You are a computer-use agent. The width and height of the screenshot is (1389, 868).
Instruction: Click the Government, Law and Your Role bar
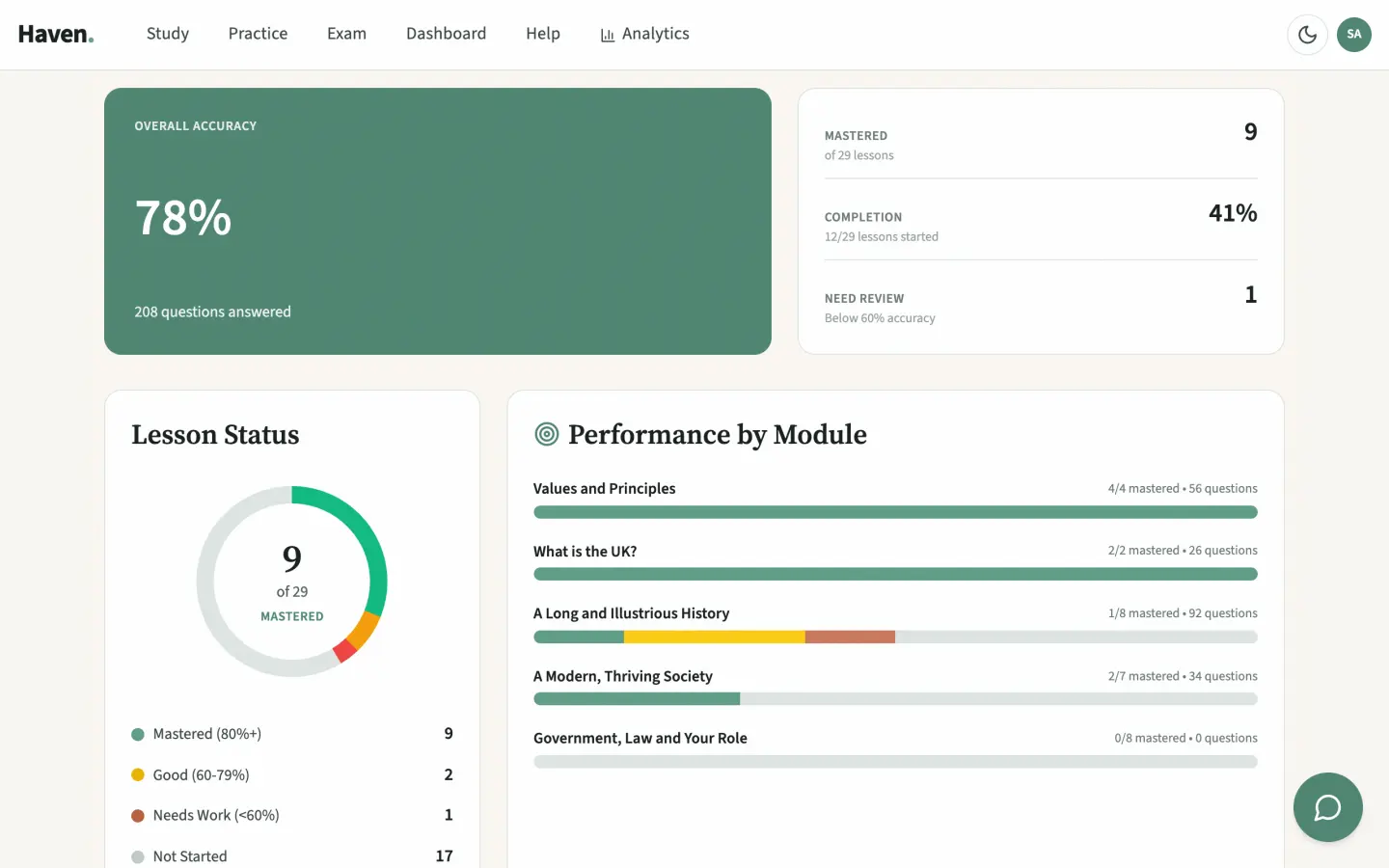(x=895, y=762)
